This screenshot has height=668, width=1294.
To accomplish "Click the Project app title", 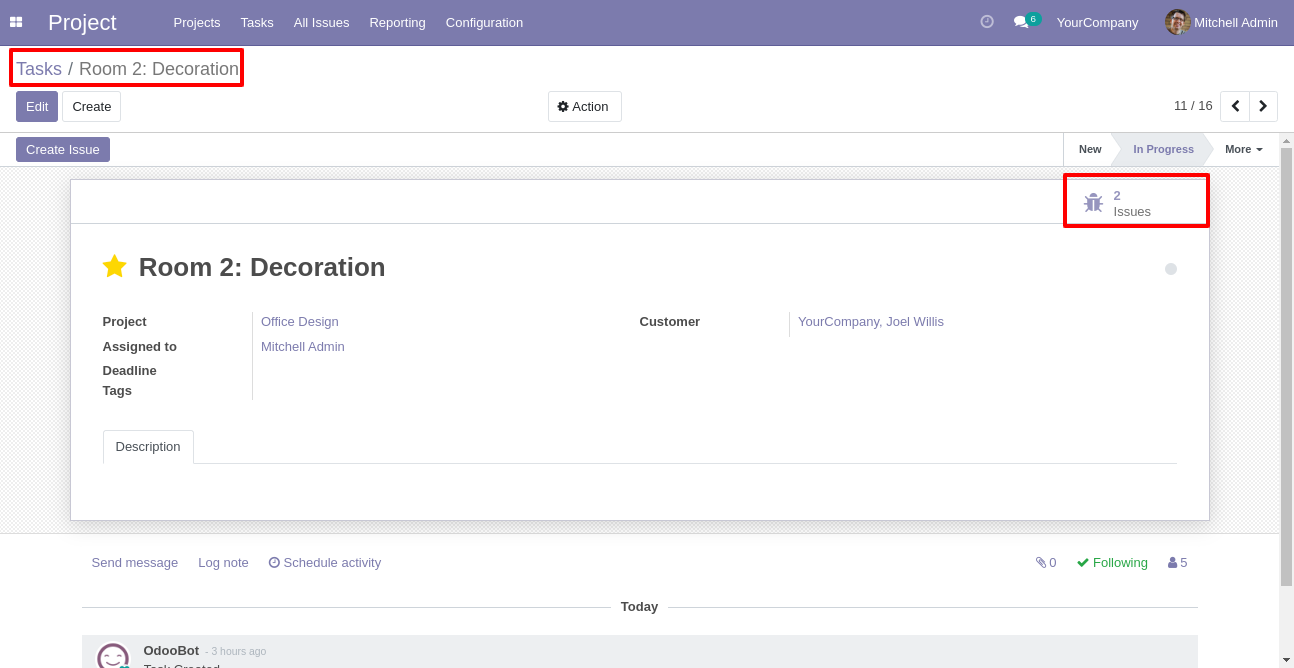I will [x=82, y=22].
